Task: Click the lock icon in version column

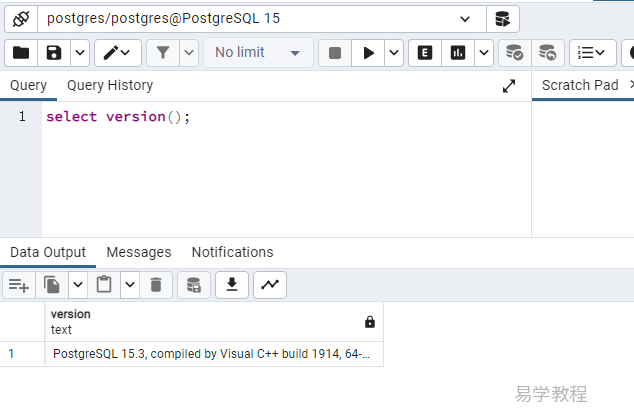Action: tap(370, 322)
